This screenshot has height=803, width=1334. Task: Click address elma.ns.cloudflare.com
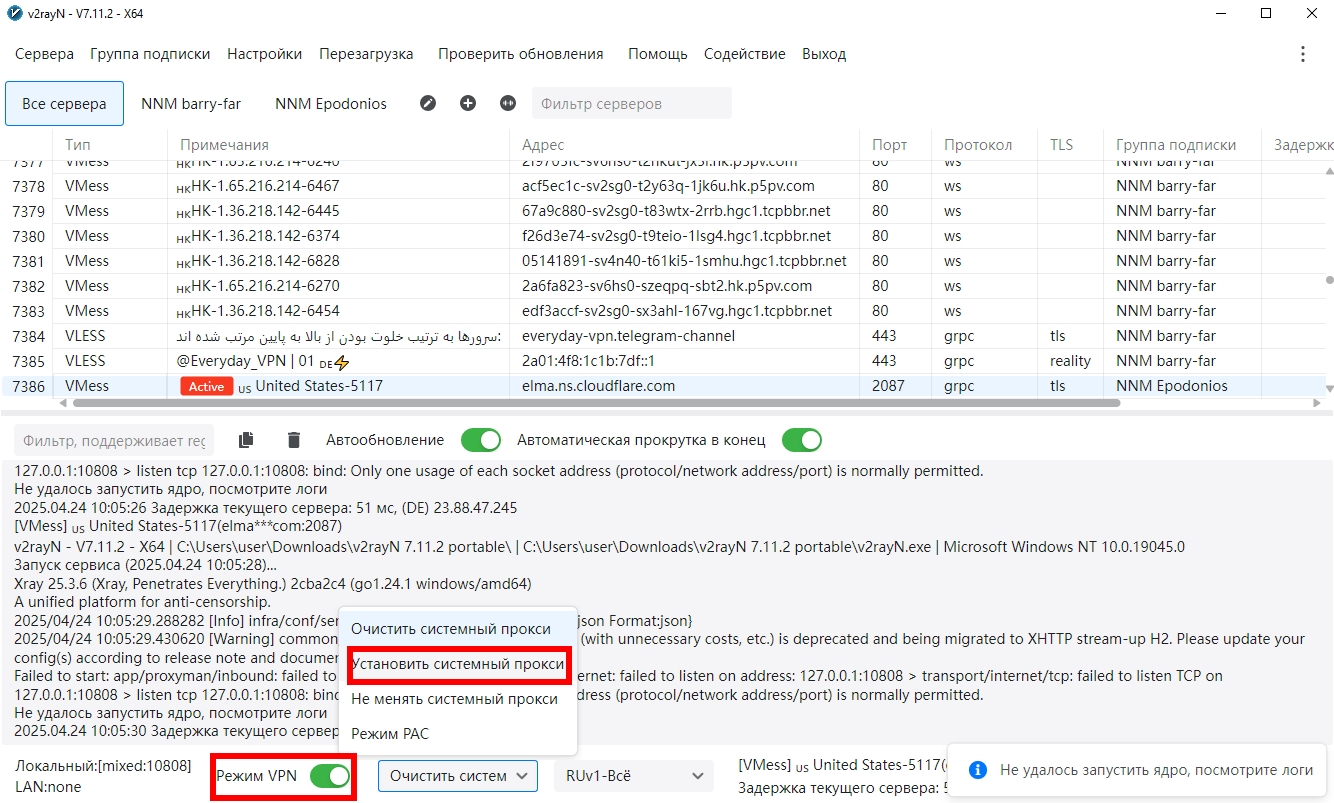click(598, 386)
